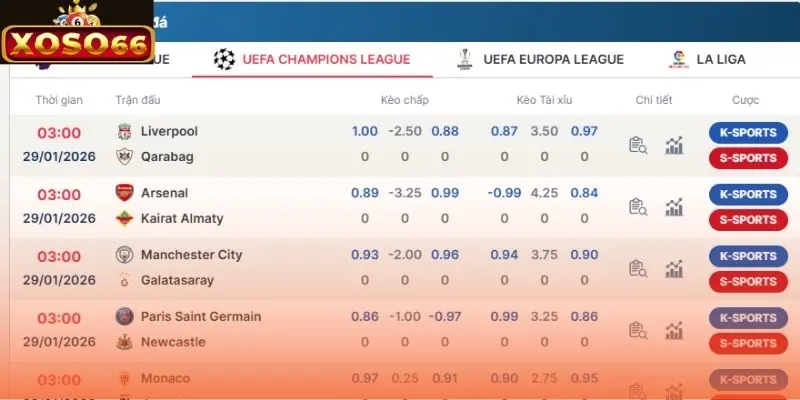Select Liverpool handicap odds 1.00
The width and height of the screenshot is (800, 400).
[x=365, y=131]
